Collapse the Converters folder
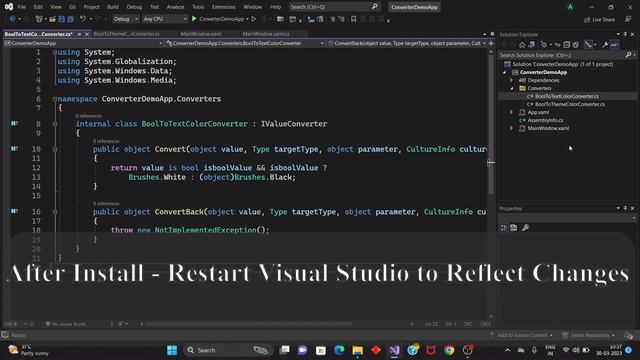Screen dimensions: 640x360 511,88
